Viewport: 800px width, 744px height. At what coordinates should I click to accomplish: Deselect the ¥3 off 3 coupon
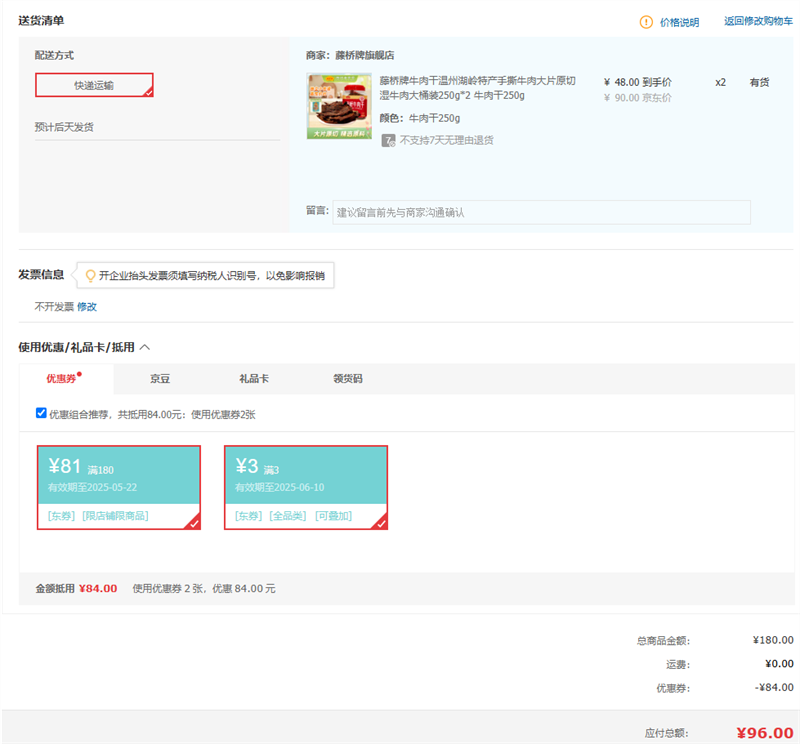click(x=305, y=487)
